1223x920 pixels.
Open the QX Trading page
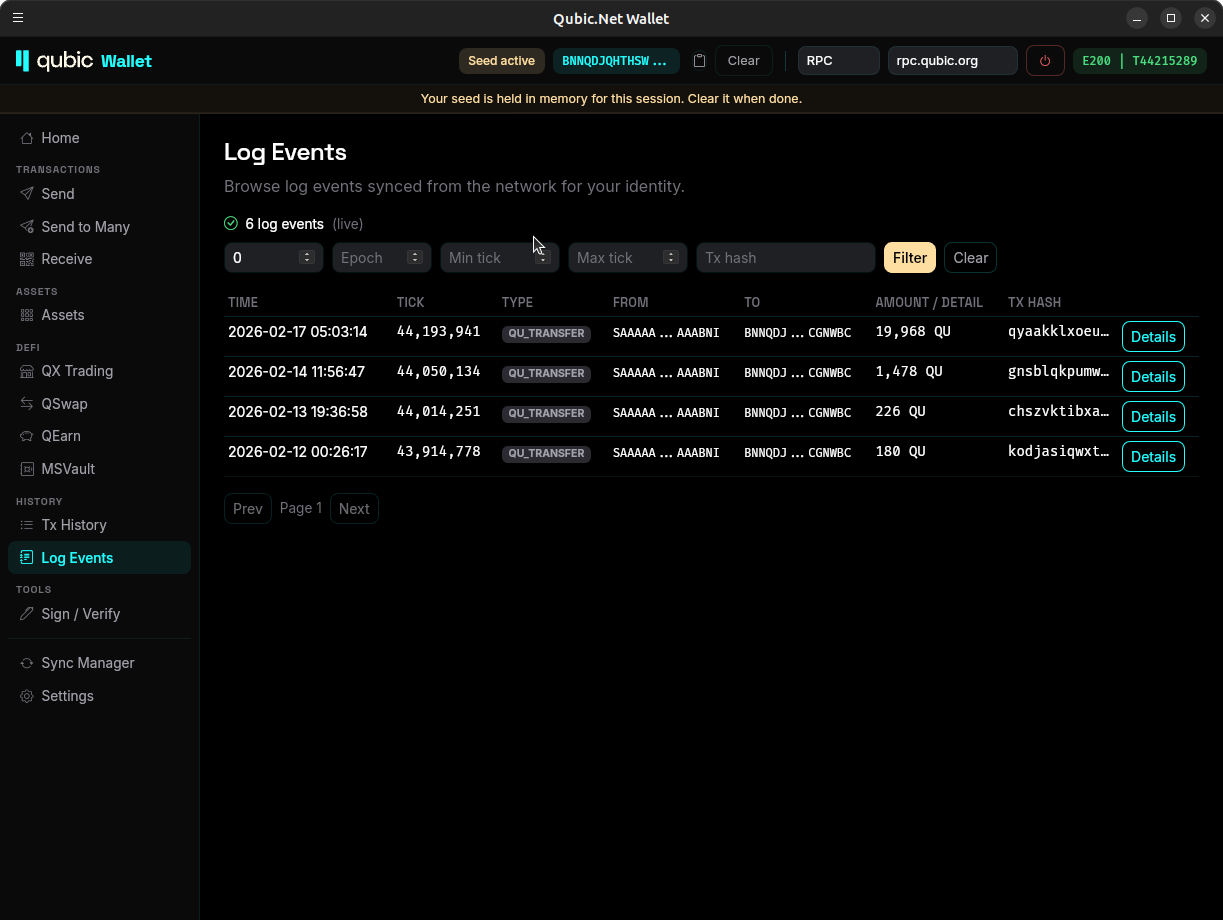(77, 371)
